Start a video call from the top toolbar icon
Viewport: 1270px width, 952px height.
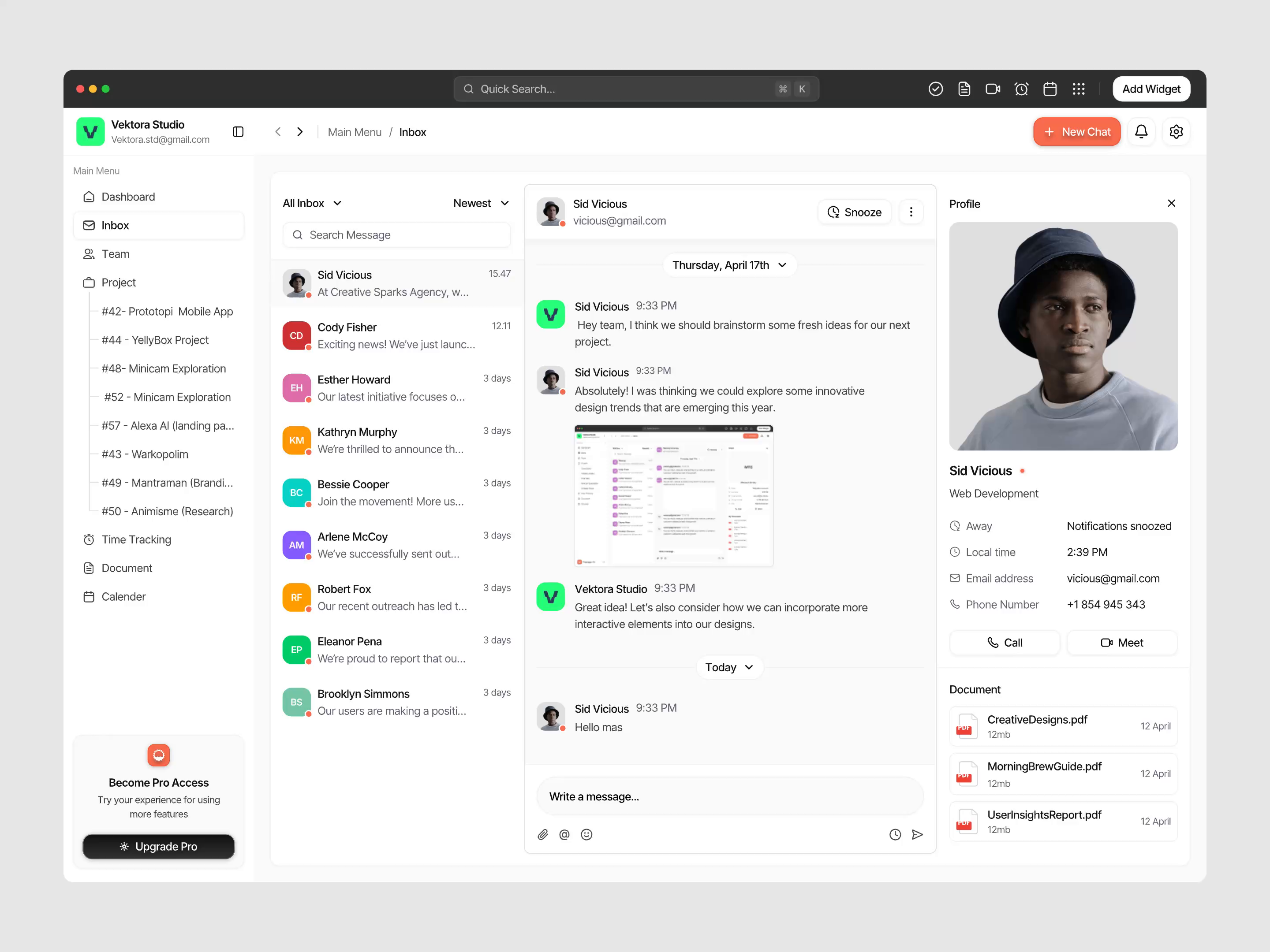(993, 89)
